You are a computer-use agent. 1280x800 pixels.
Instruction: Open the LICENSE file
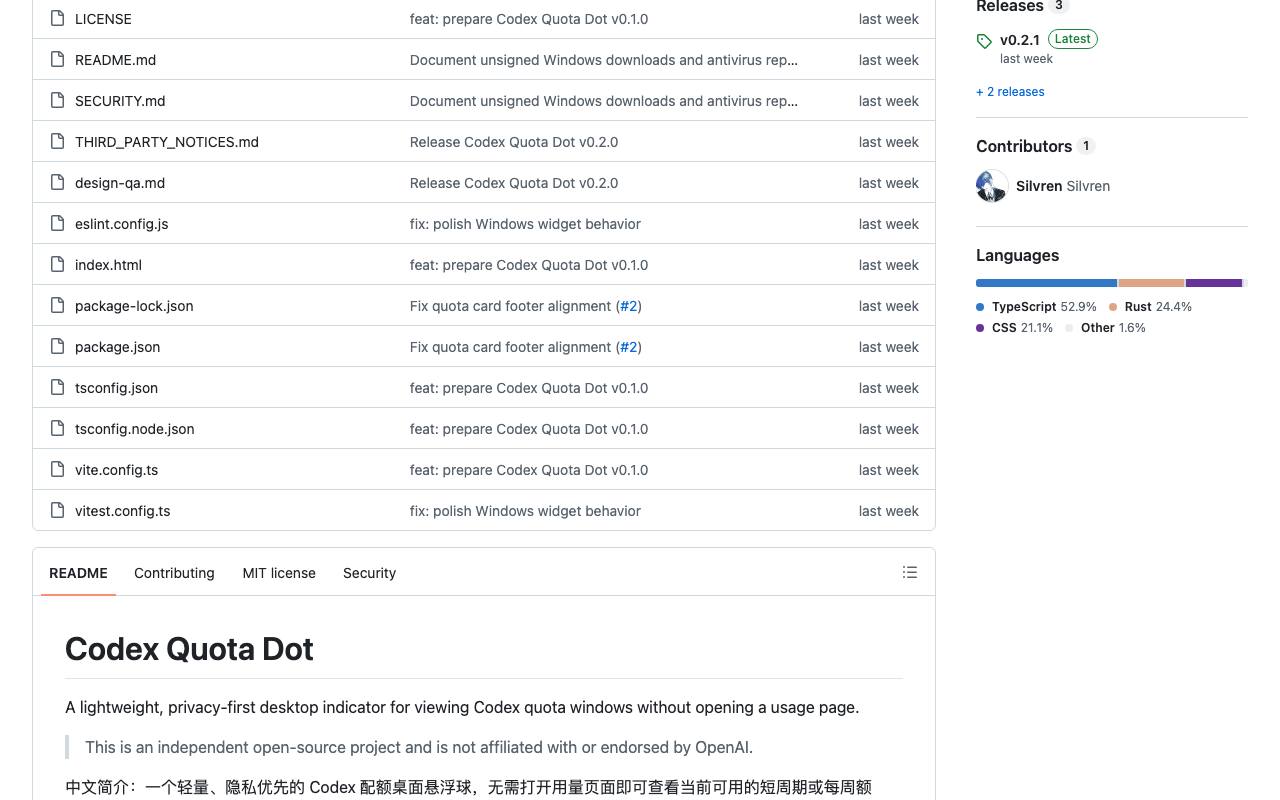(103, 19)
